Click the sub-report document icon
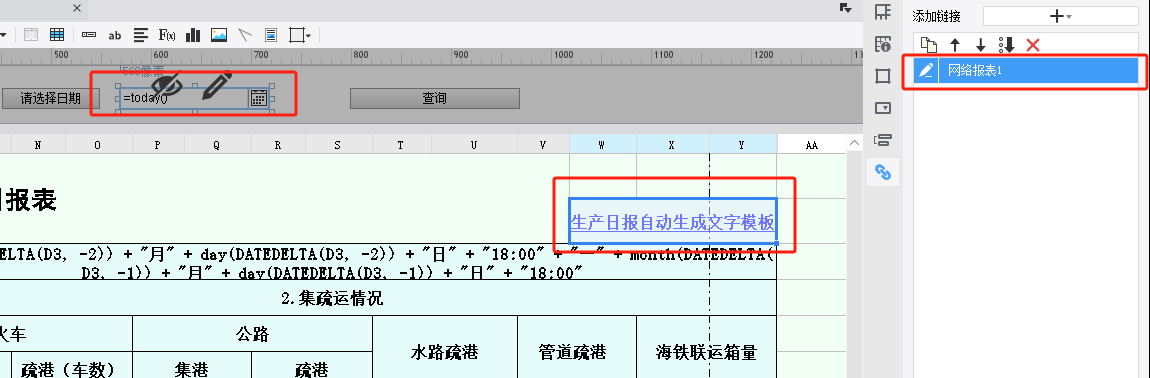The height and width of the screenshot is (378, 1150). [x=271, y=34]
